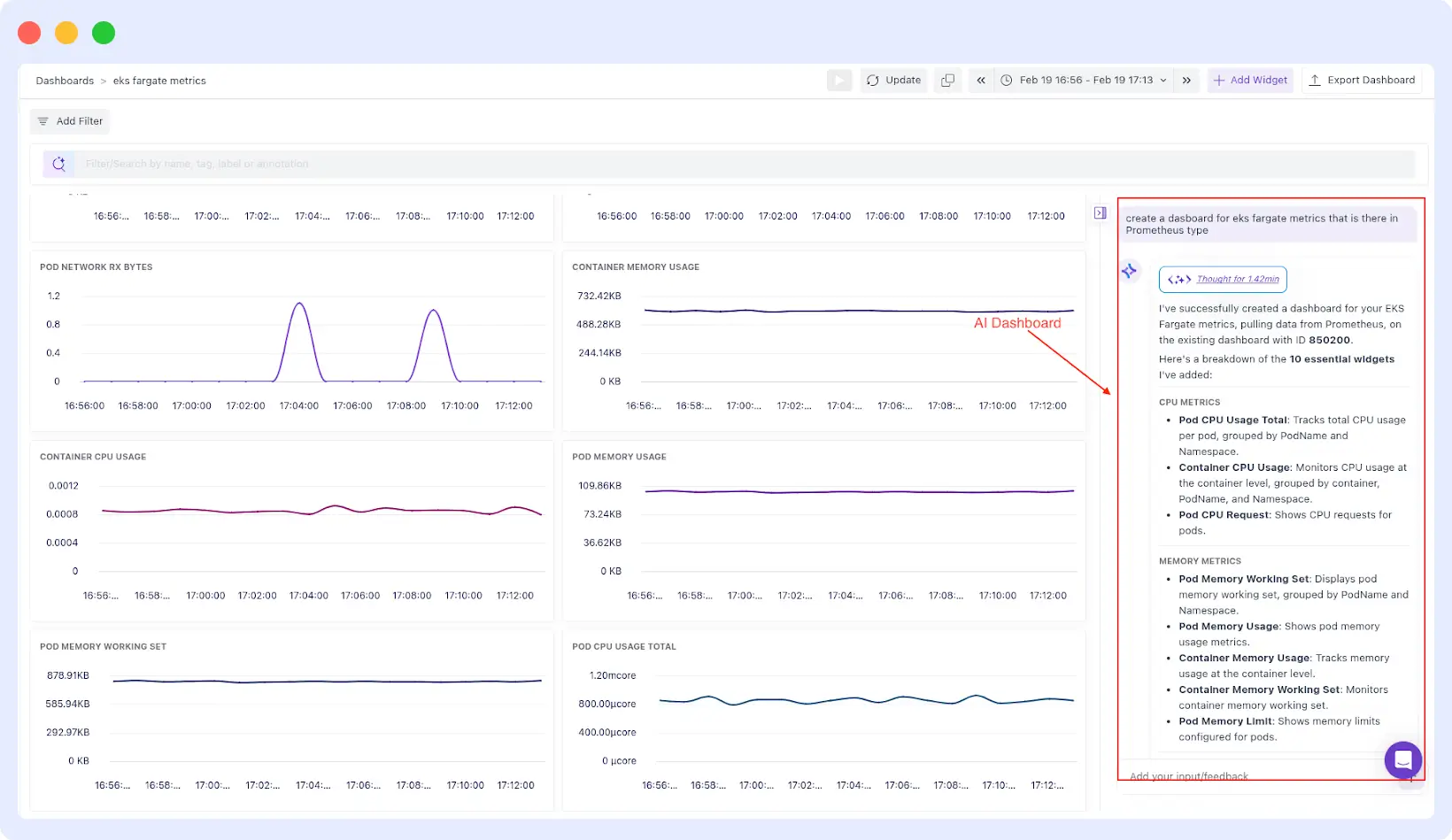Viewport: 1452px width, 840px height.
Task: Open the Thought for 1.42min link
Action: click(1238, 280)
